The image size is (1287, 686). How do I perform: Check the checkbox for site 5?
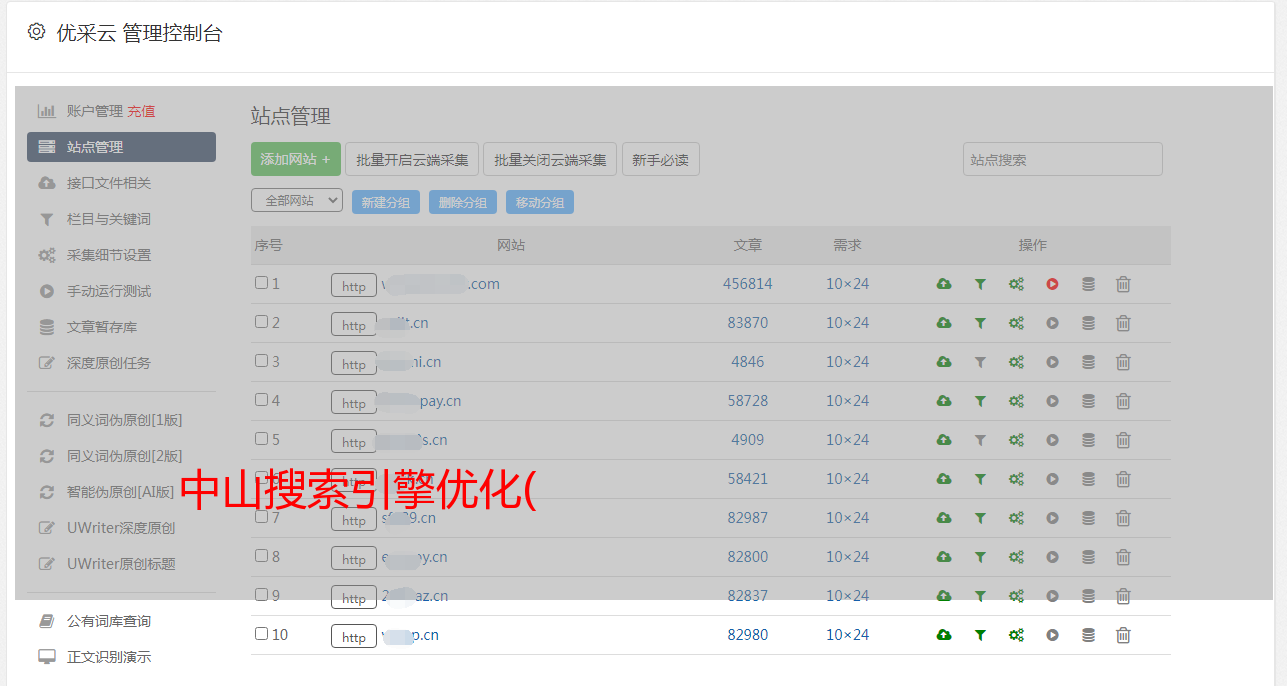click(x=261, y=439)
